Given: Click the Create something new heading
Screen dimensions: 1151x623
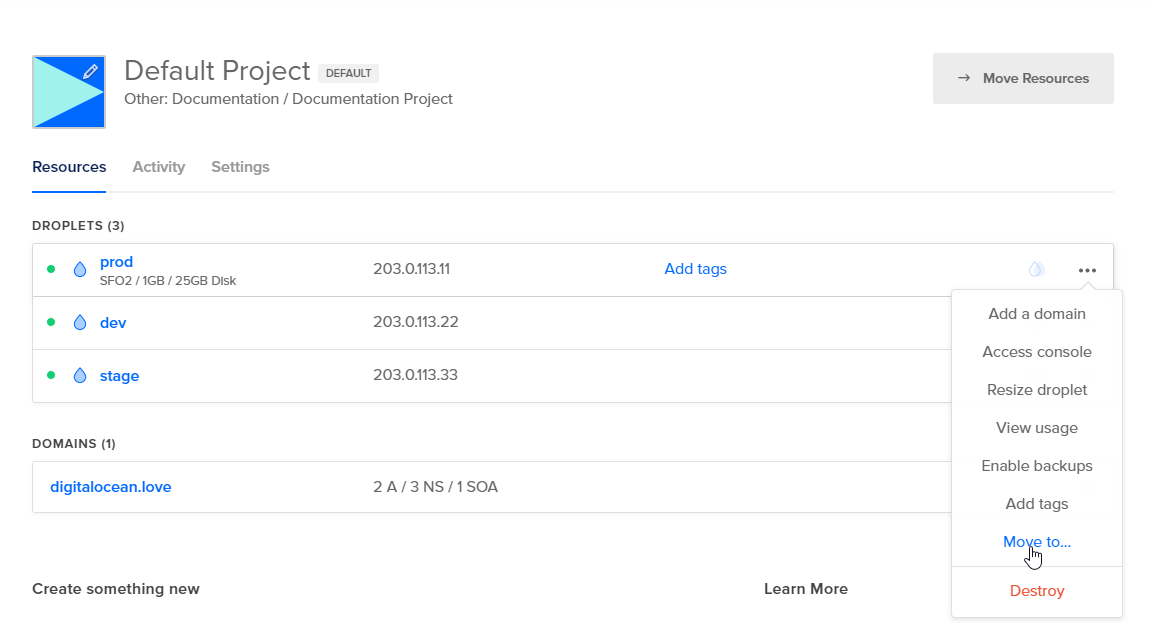Looking at the screenshot, I should [116, 589].
